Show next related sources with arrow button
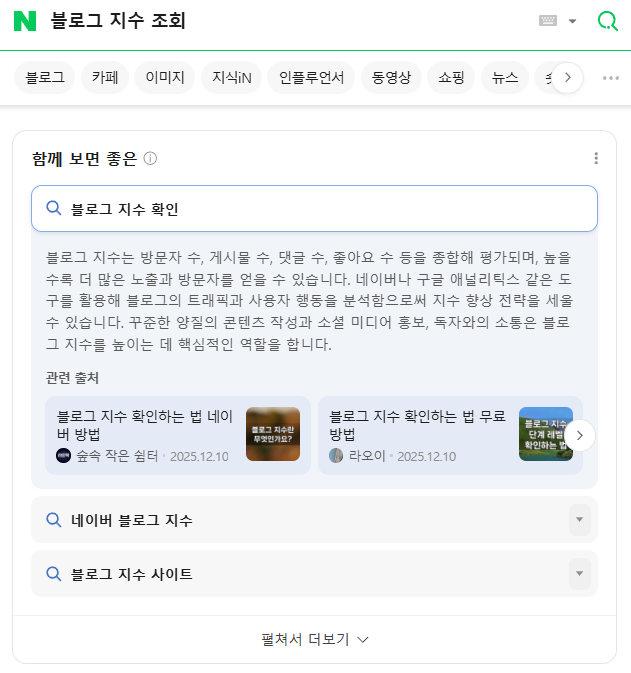The image size is (631, 673). [x=579, y=436]
